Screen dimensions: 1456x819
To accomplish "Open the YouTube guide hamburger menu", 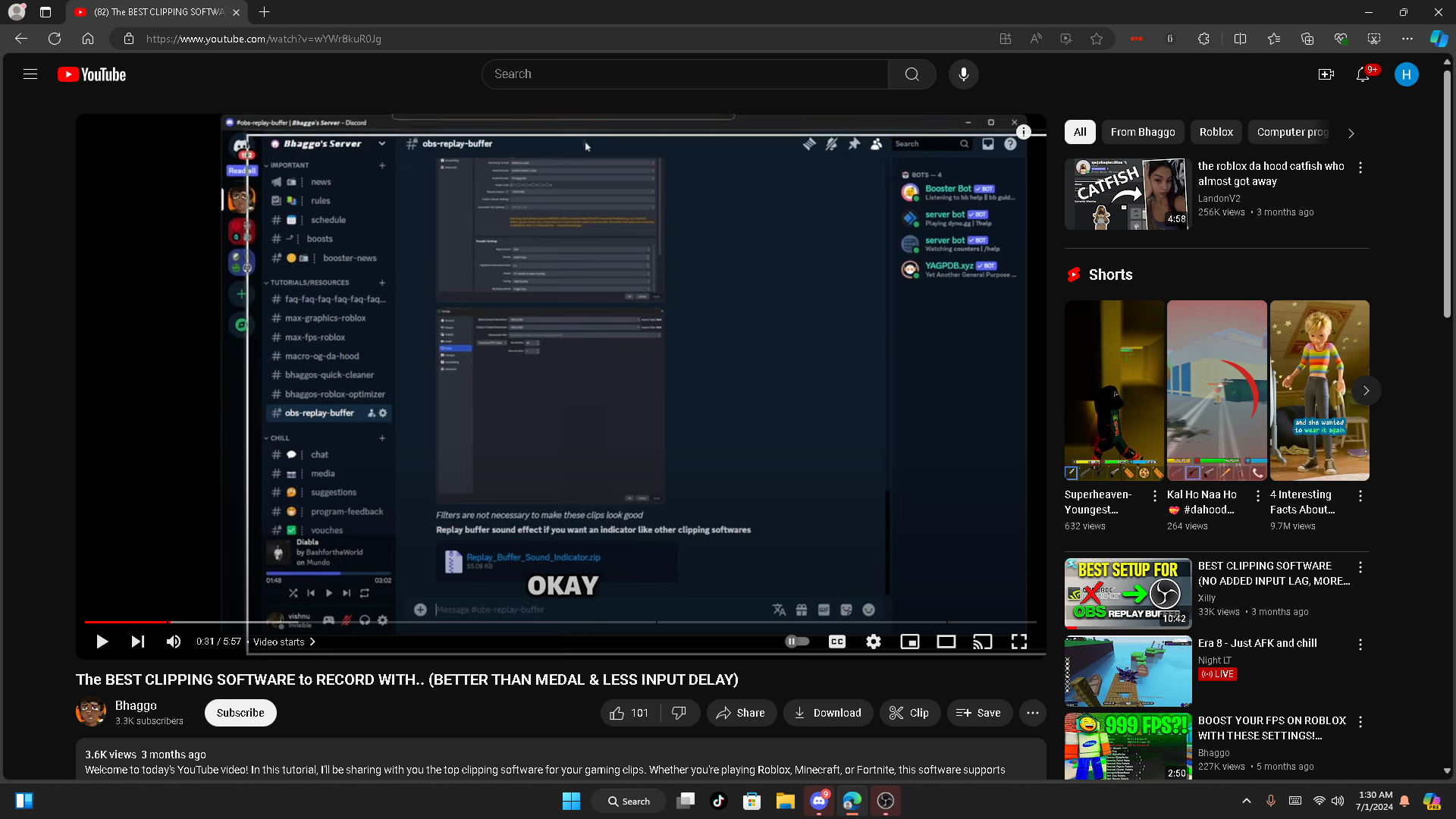I will coord(30,74).
